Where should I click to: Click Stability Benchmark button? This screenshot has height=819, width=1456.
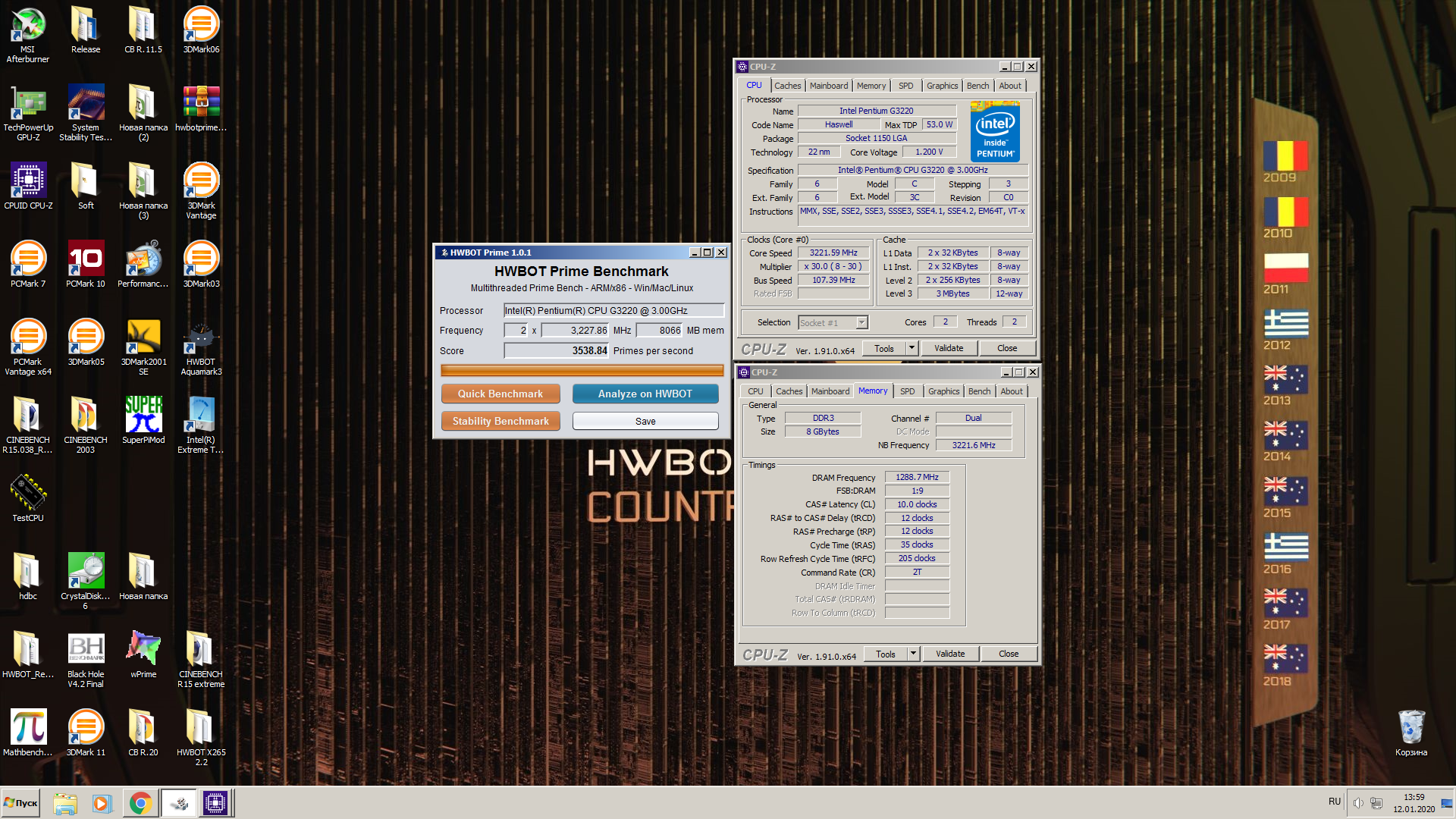[x=500, y=421]
